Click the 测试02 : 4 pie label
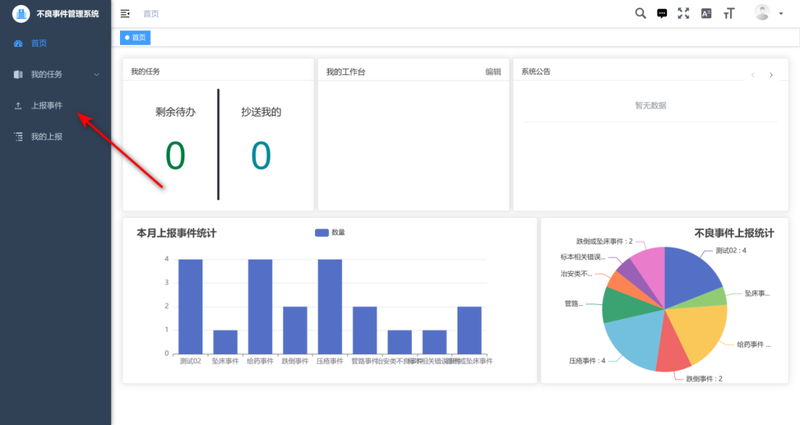The height and width of the screenshot is (425, 800). click(x=731, y=251)
